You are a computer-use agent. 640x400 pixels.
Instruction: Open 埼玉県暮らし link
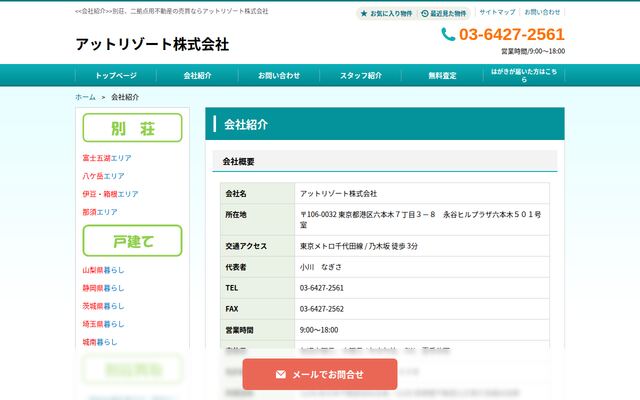click(103, 324)
